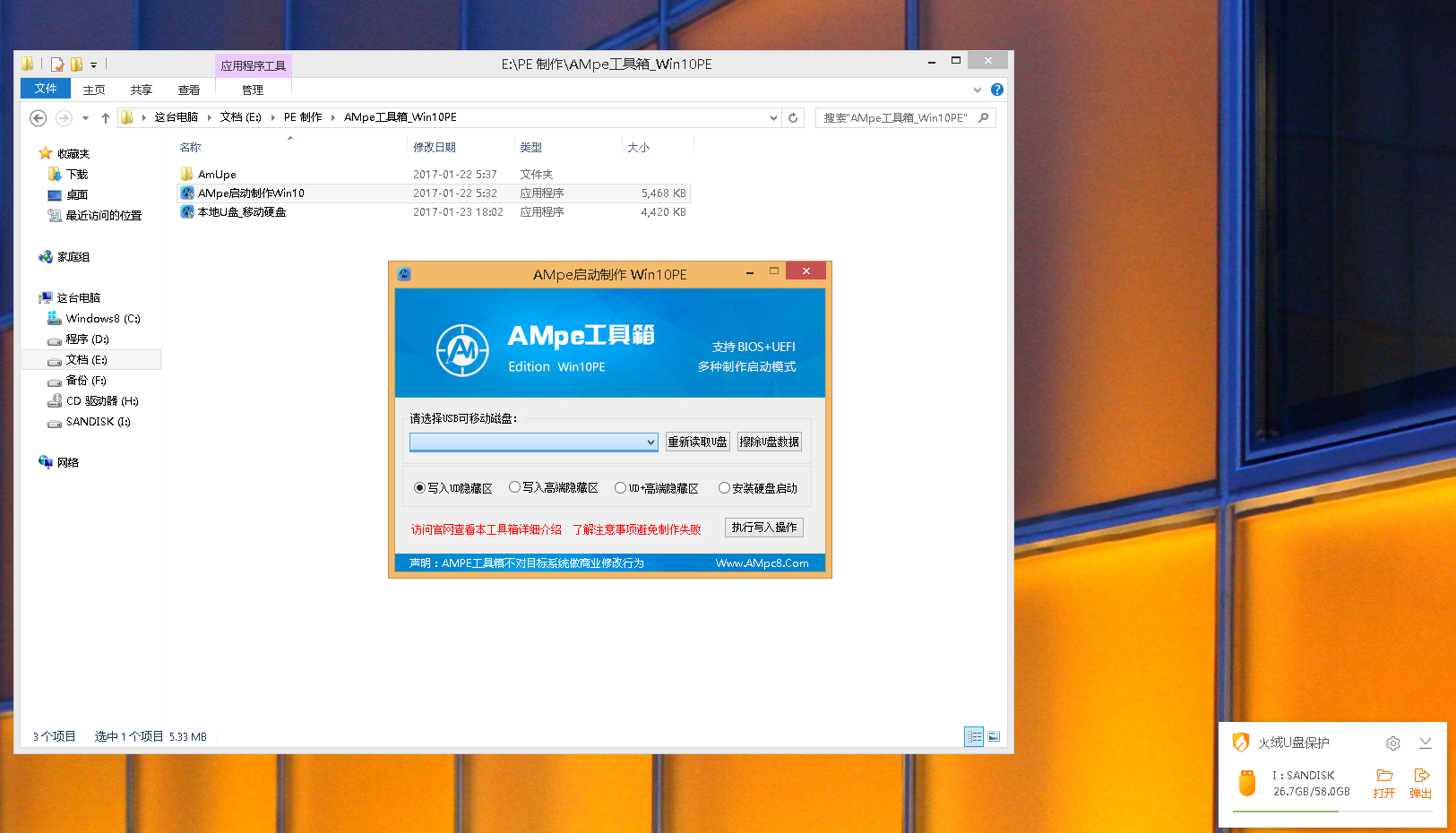Click the 执行写入操作 button
This screenshot has height=833, width=1456.
(764, 528)
